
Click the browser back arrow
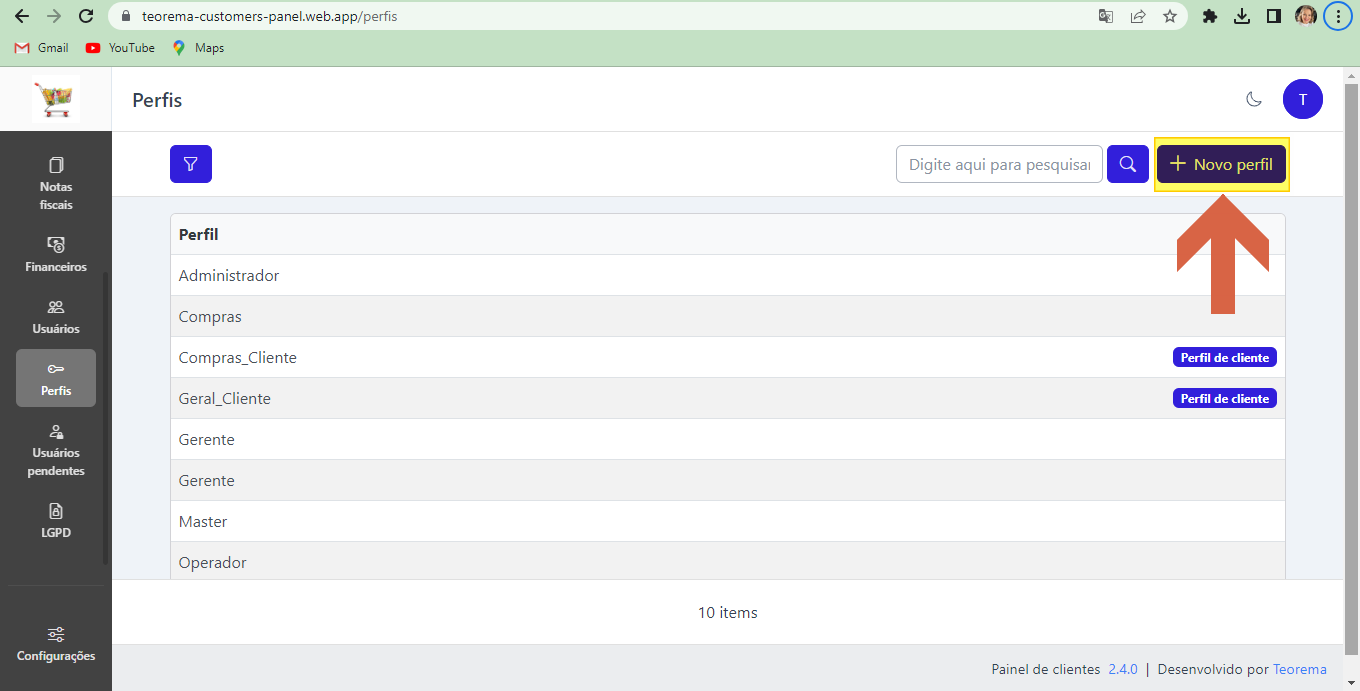point(22,16)
